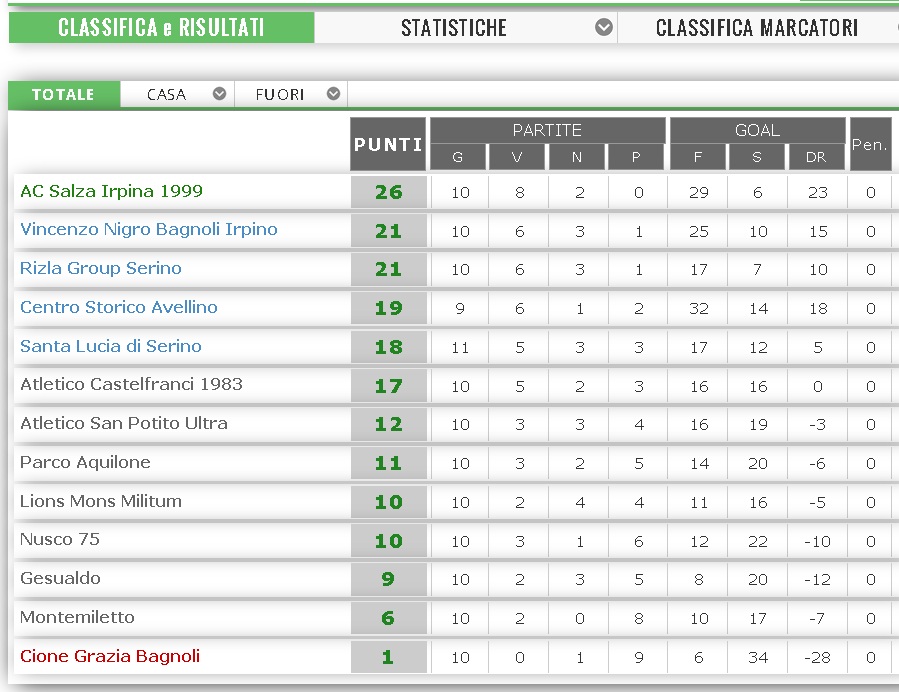Screen dimensions: 899x692
Task: Expand the STATISTICHE dropdown arrow
Action: point(604,27)
